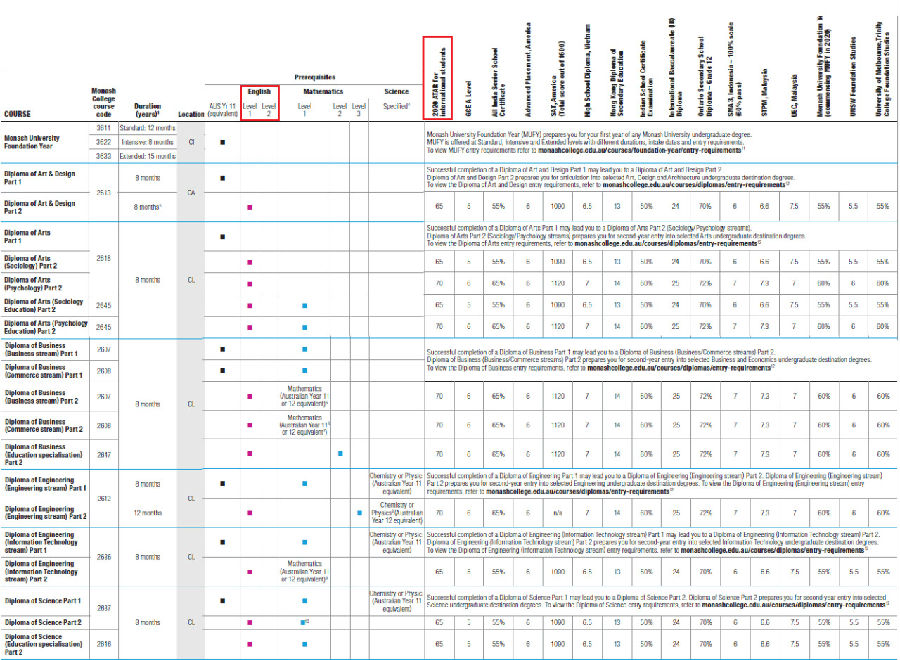
Task: Click the English prerequisites header
Action: 259,91
